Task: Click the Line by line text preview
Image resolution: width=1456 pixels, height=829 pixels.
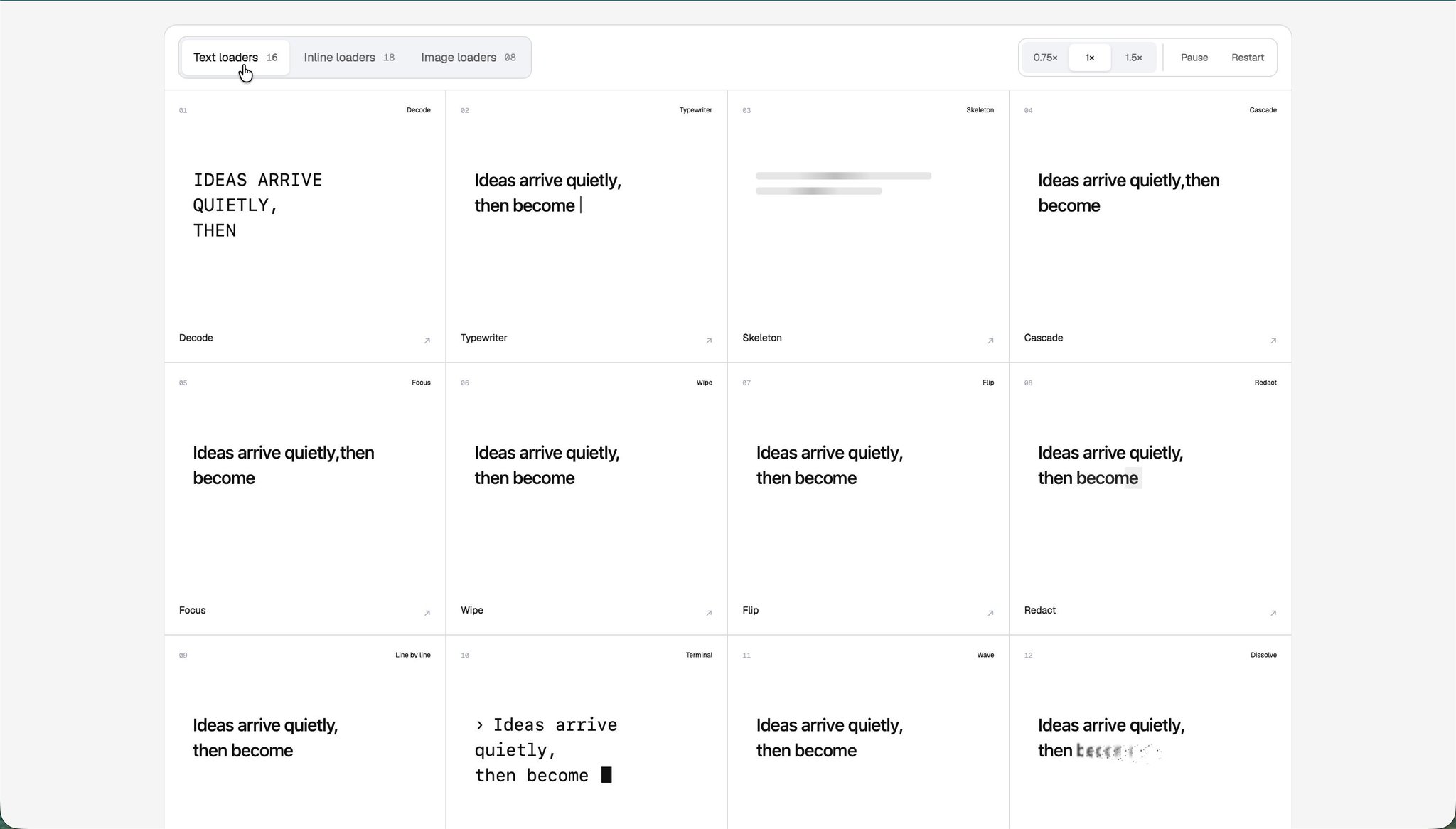Action: pos(265,737)
